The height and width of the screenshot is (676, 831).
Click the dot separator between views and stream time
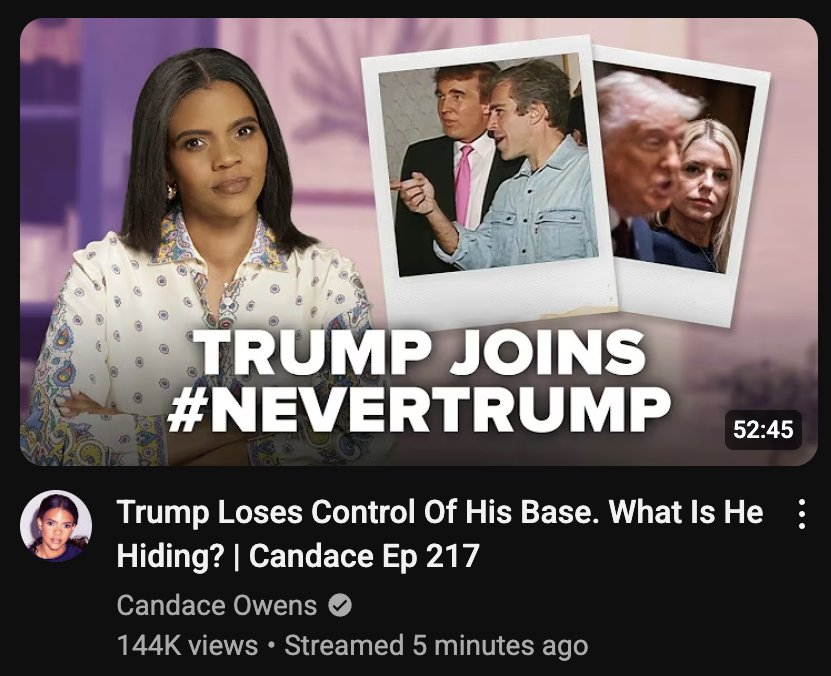pyautogui.click(x=271, y=645)
